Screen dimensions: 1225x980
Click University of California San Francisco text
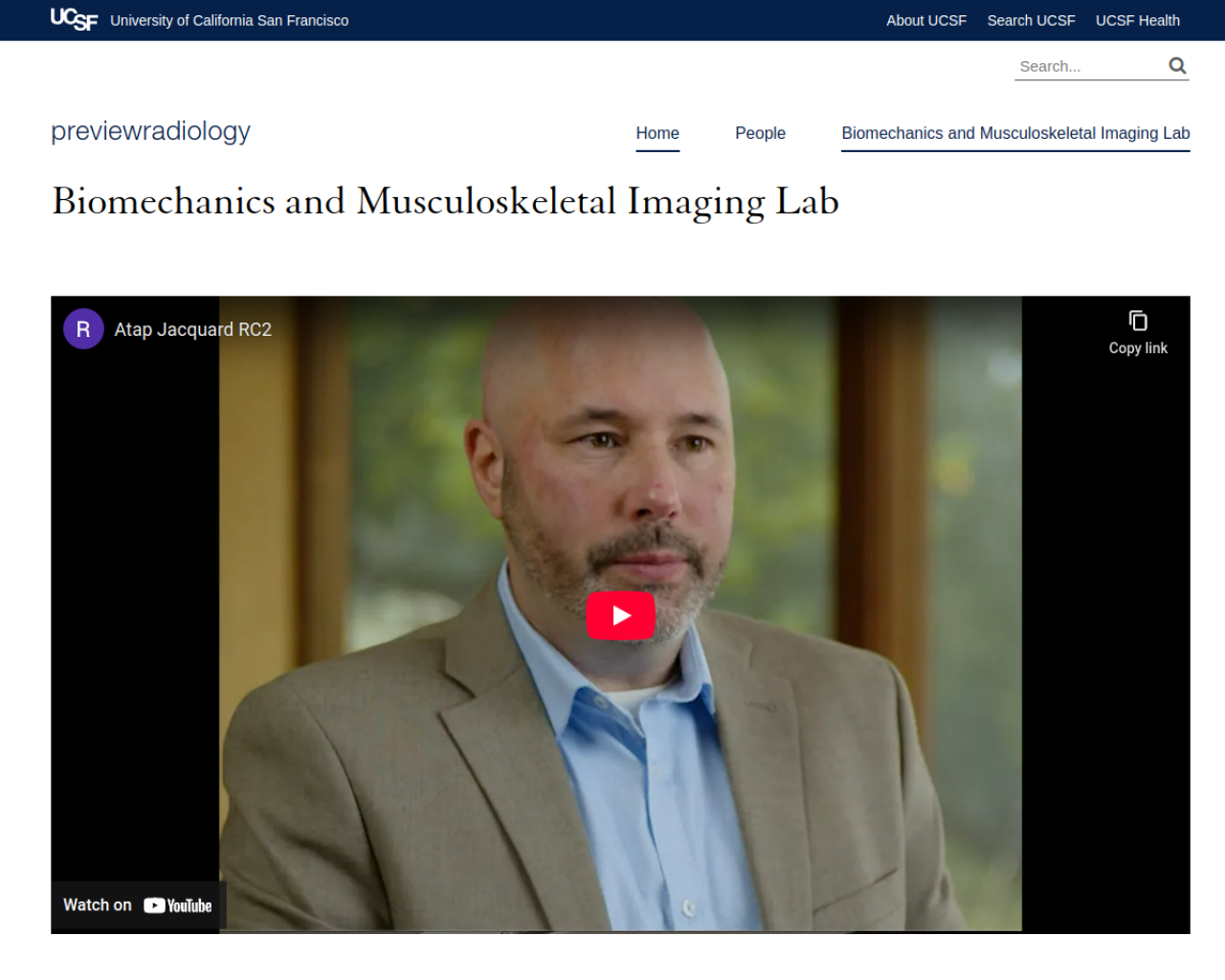tap(230, 20)
